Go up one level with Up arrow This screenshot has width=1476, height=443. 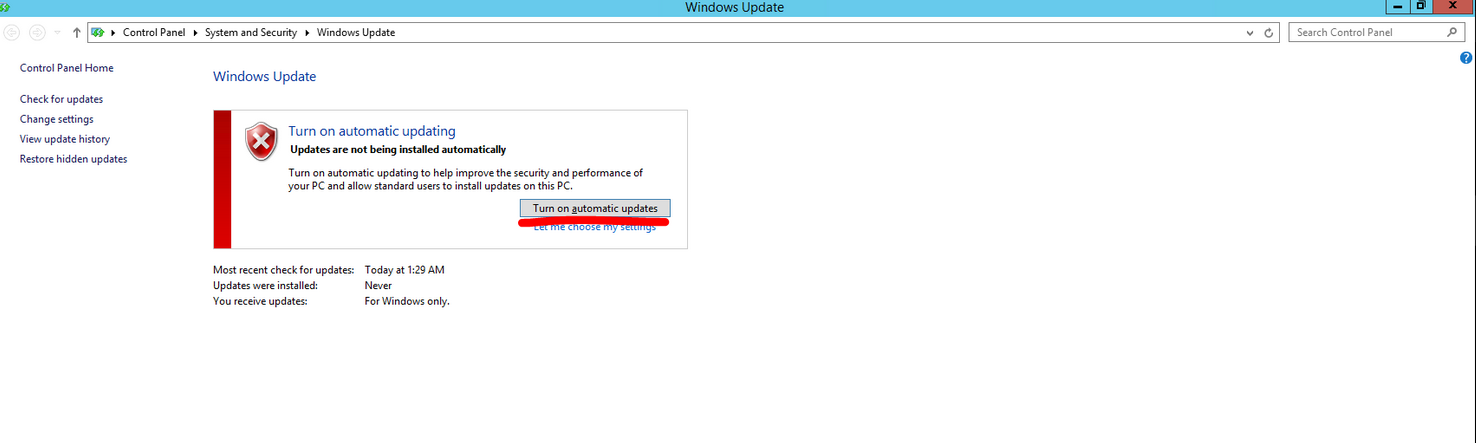click(77, 32)
